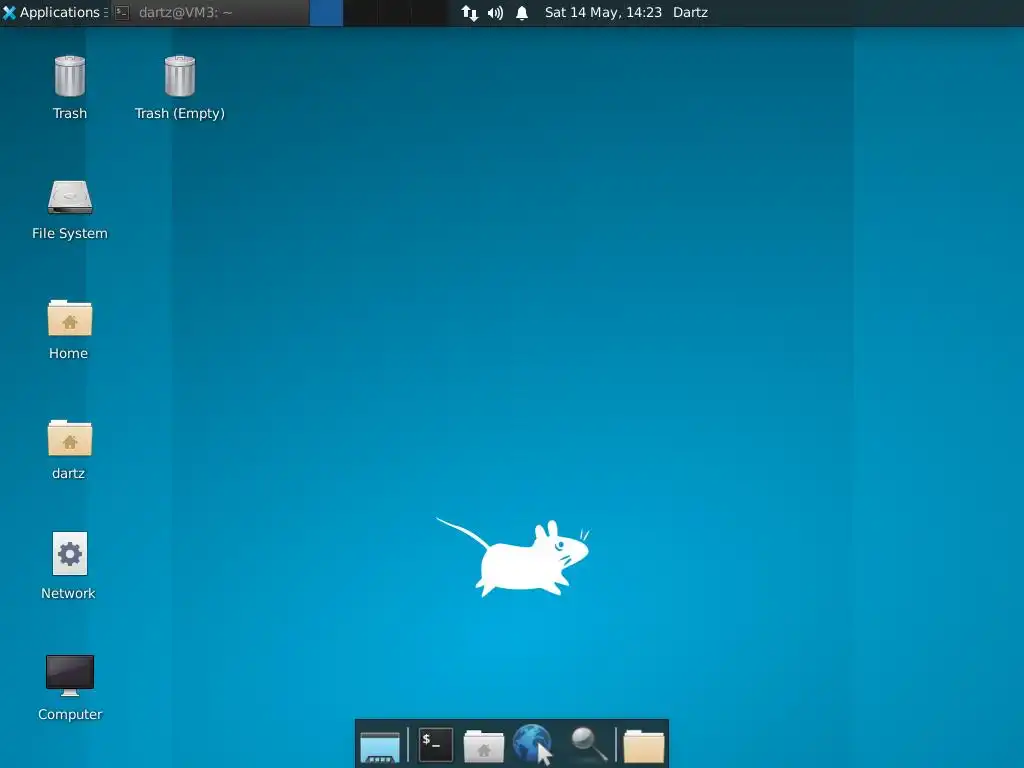The width and height of the screenshot is (1024, 768).
Task: Open the File System drive icon
Action: [x=70, y=197]
